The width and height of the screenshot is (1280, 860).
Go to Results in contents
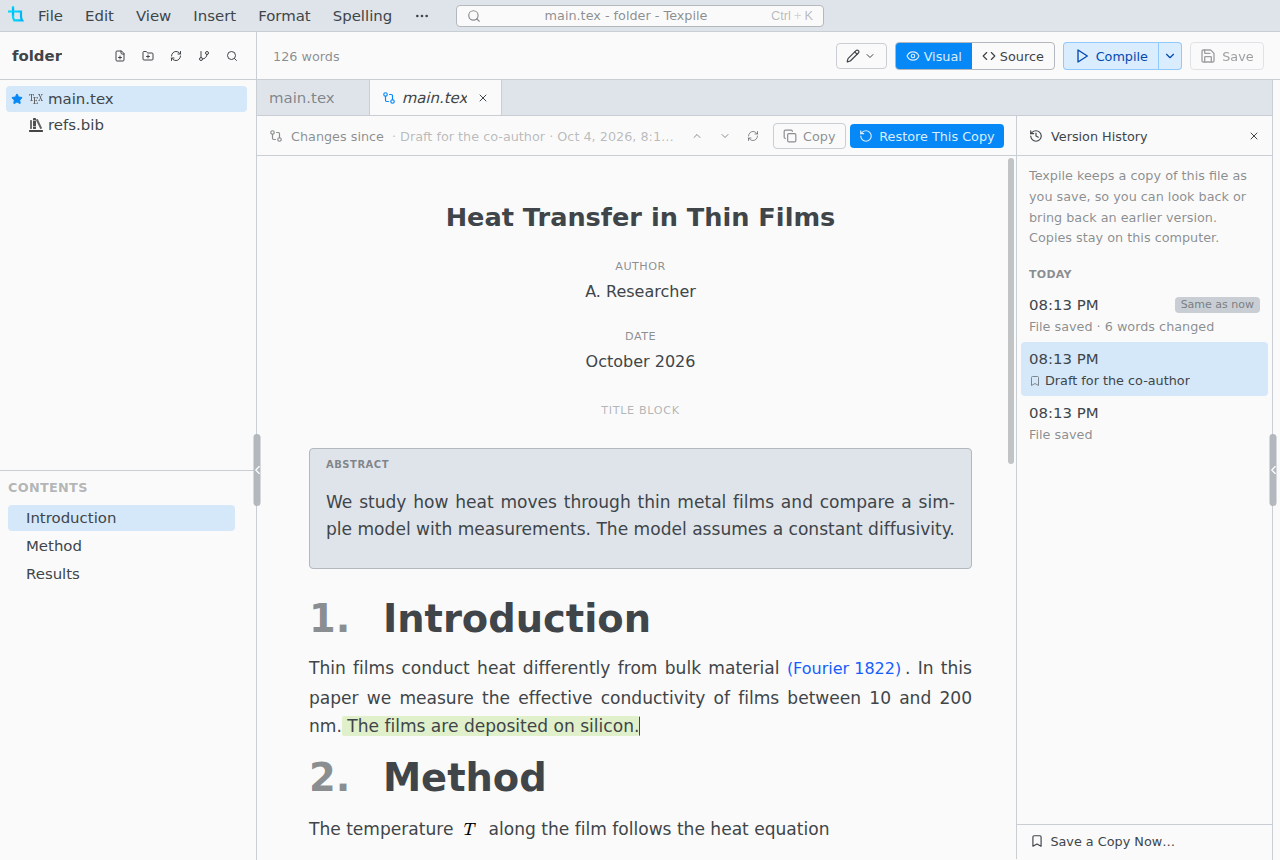(x=121, y=574)
